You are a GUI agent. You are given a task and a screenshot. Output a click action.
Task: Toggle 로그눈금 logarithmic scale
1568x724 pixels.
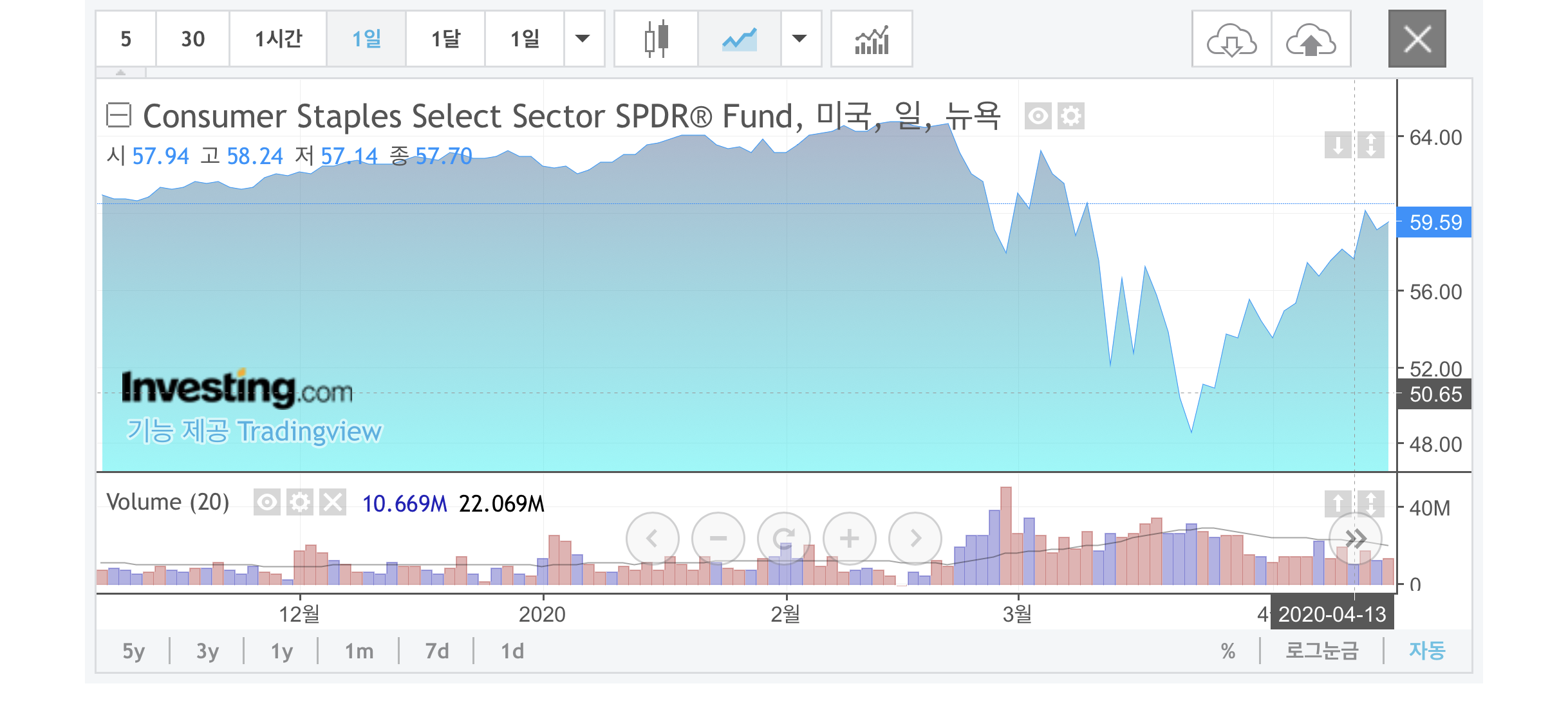point(1322,651)
